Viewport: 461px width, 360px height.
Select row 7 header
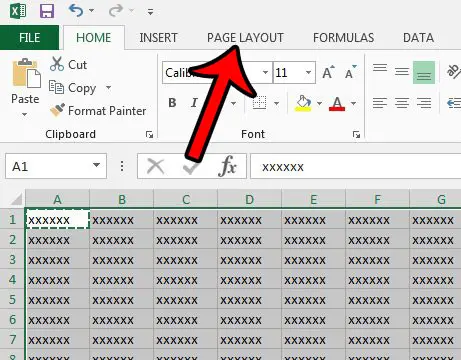pos(12,339)
